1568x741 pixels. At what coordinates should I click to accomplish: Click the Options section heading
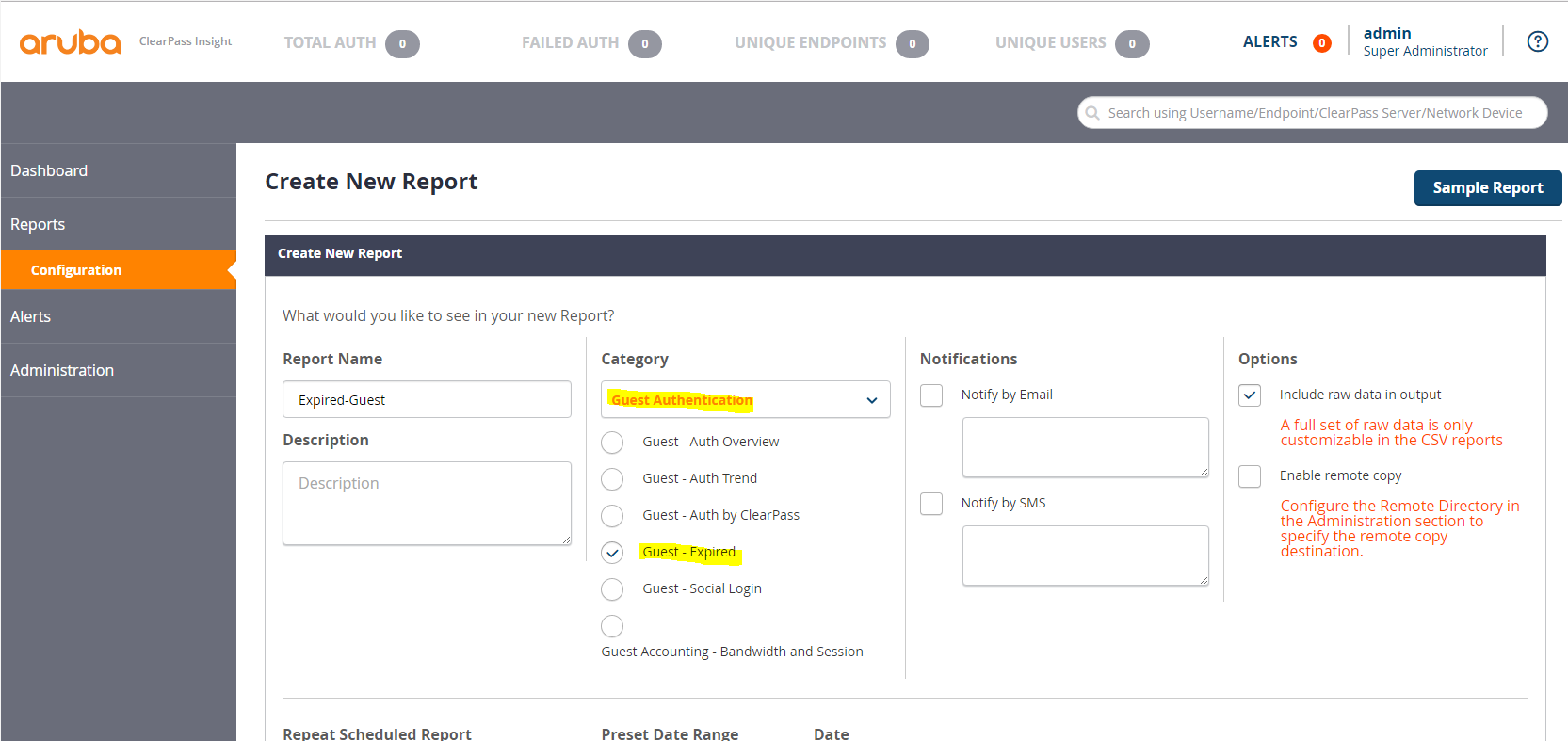click(x=1268, y=359)
